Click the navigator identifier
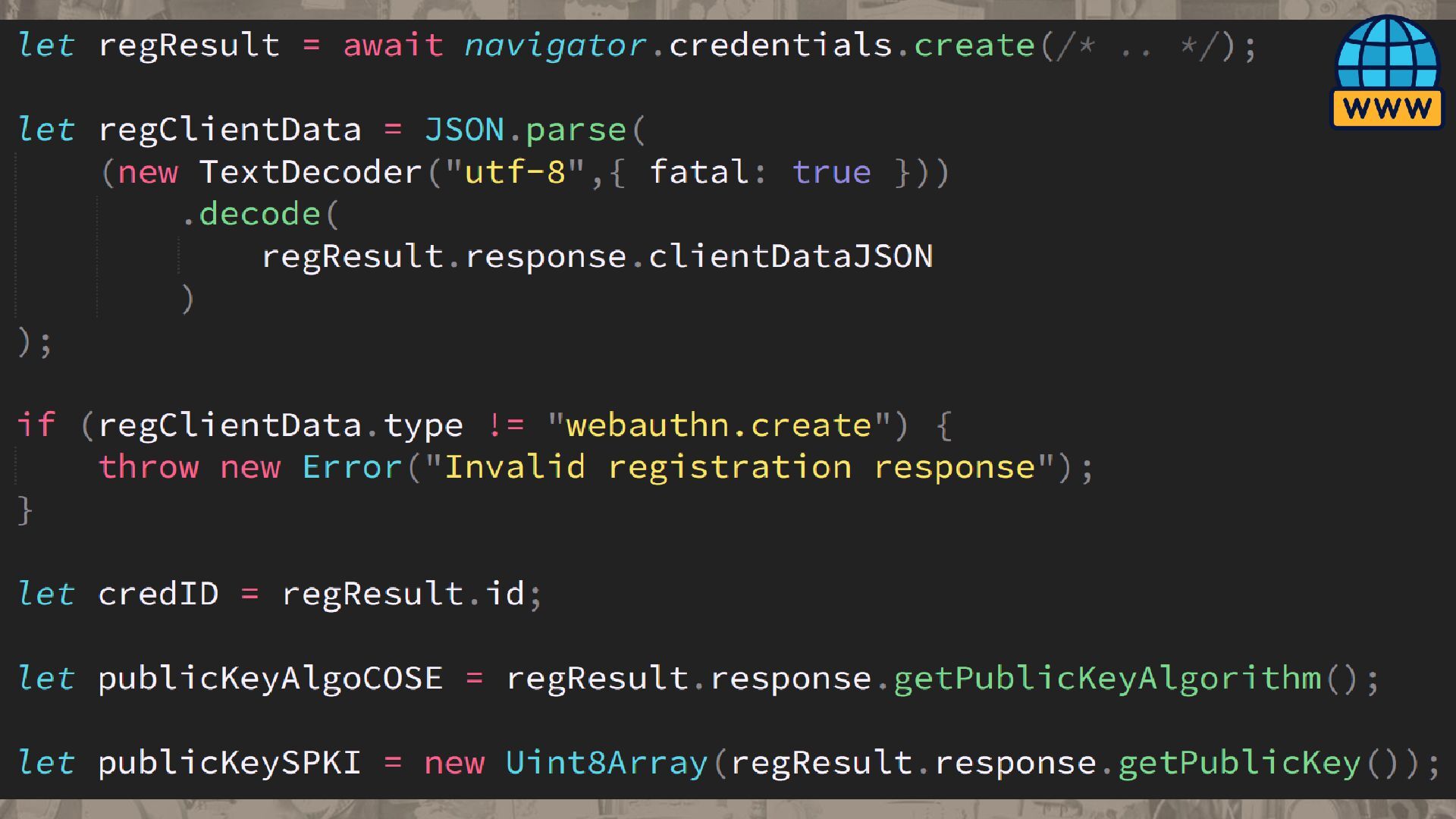Screen dimensions: 1456x819 pos(555,45)
